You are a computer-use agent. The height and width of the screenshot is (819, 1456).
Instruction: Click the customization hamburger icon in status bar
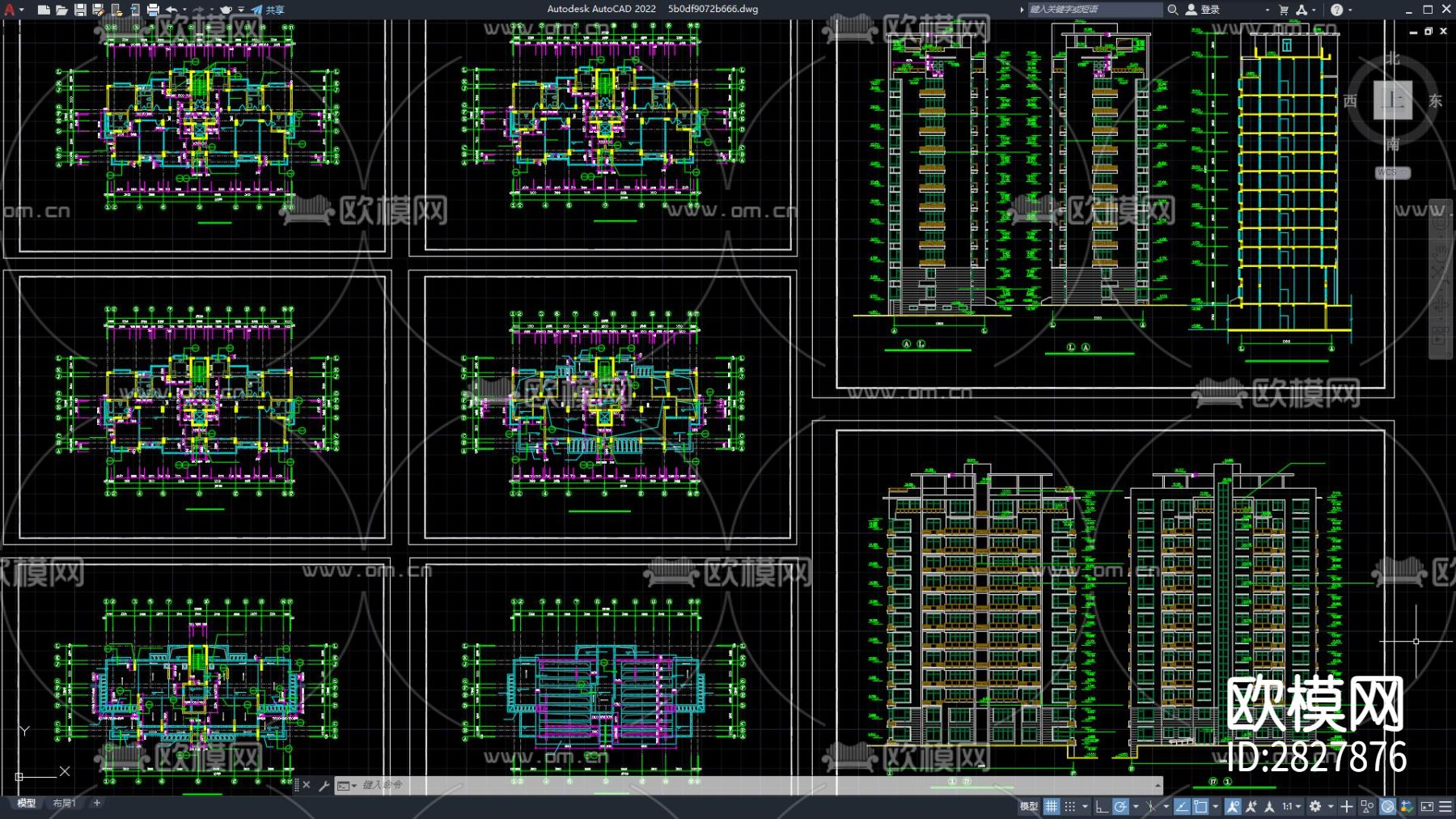(x=1445, y=806)
